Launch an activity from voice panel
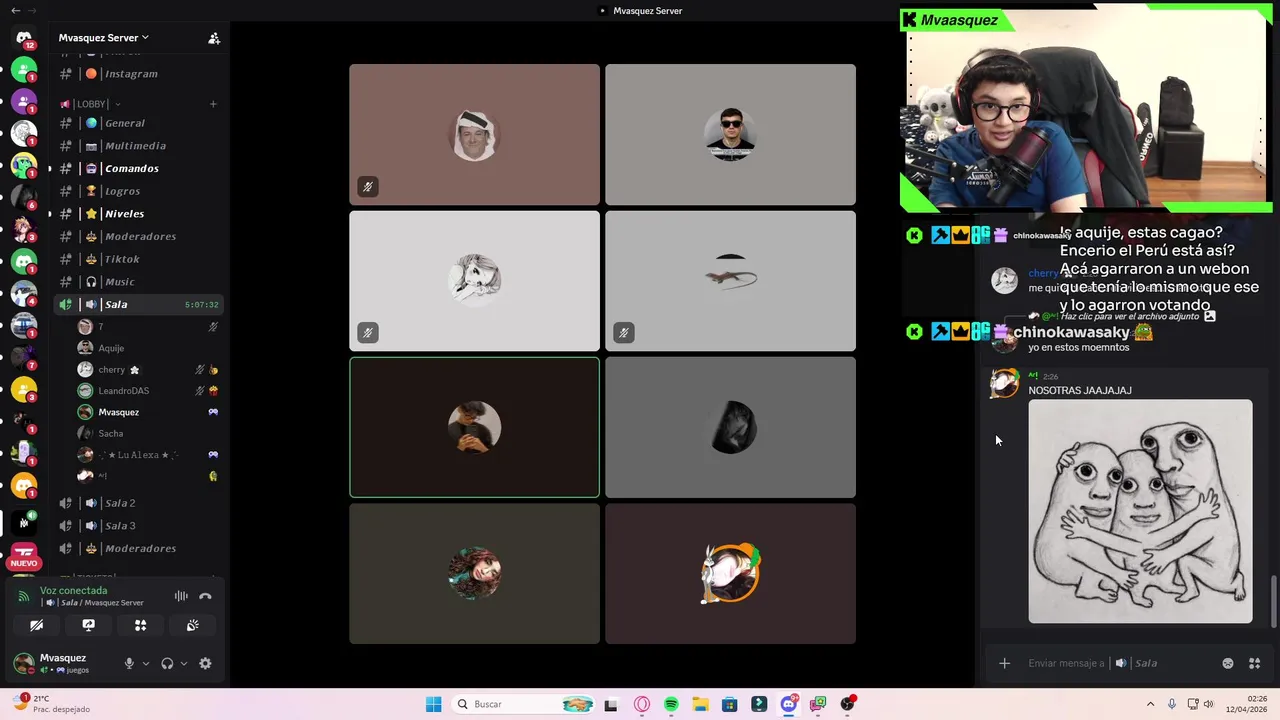This screenshot has width=1280, height=720. (x=140, y=625)
